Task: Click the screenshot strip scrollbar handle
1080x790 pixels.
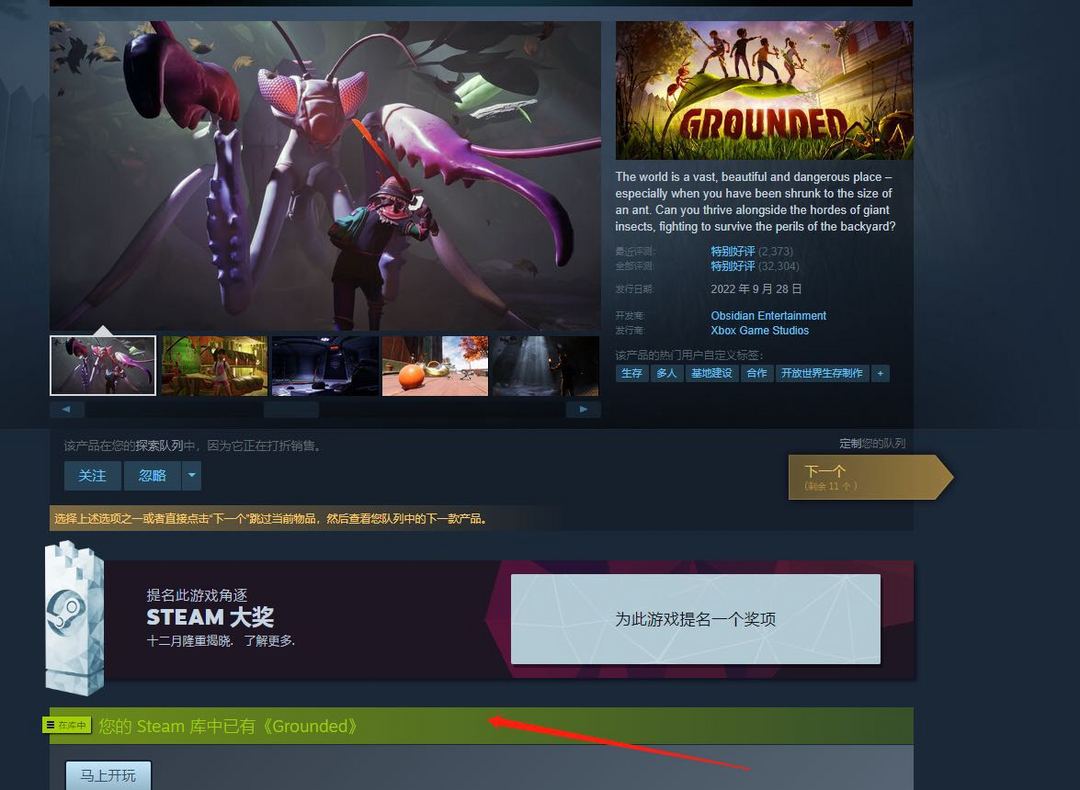Action: point(291,409)
